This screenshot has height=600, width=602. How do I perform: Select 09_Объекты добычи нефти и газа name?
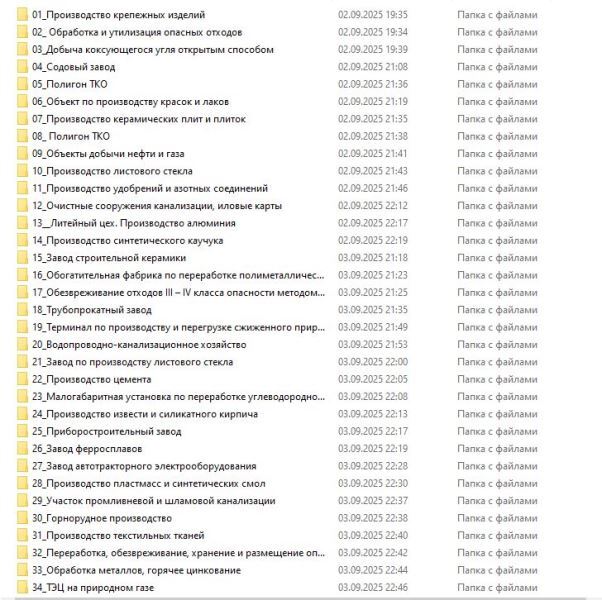coord(108,154)
